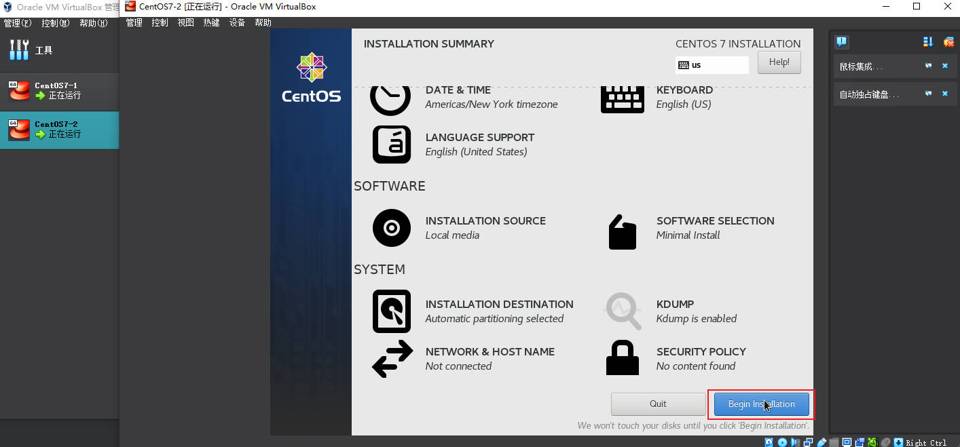Open 工具 tools entry in VirtualBox Manager

tap(44, 50)
